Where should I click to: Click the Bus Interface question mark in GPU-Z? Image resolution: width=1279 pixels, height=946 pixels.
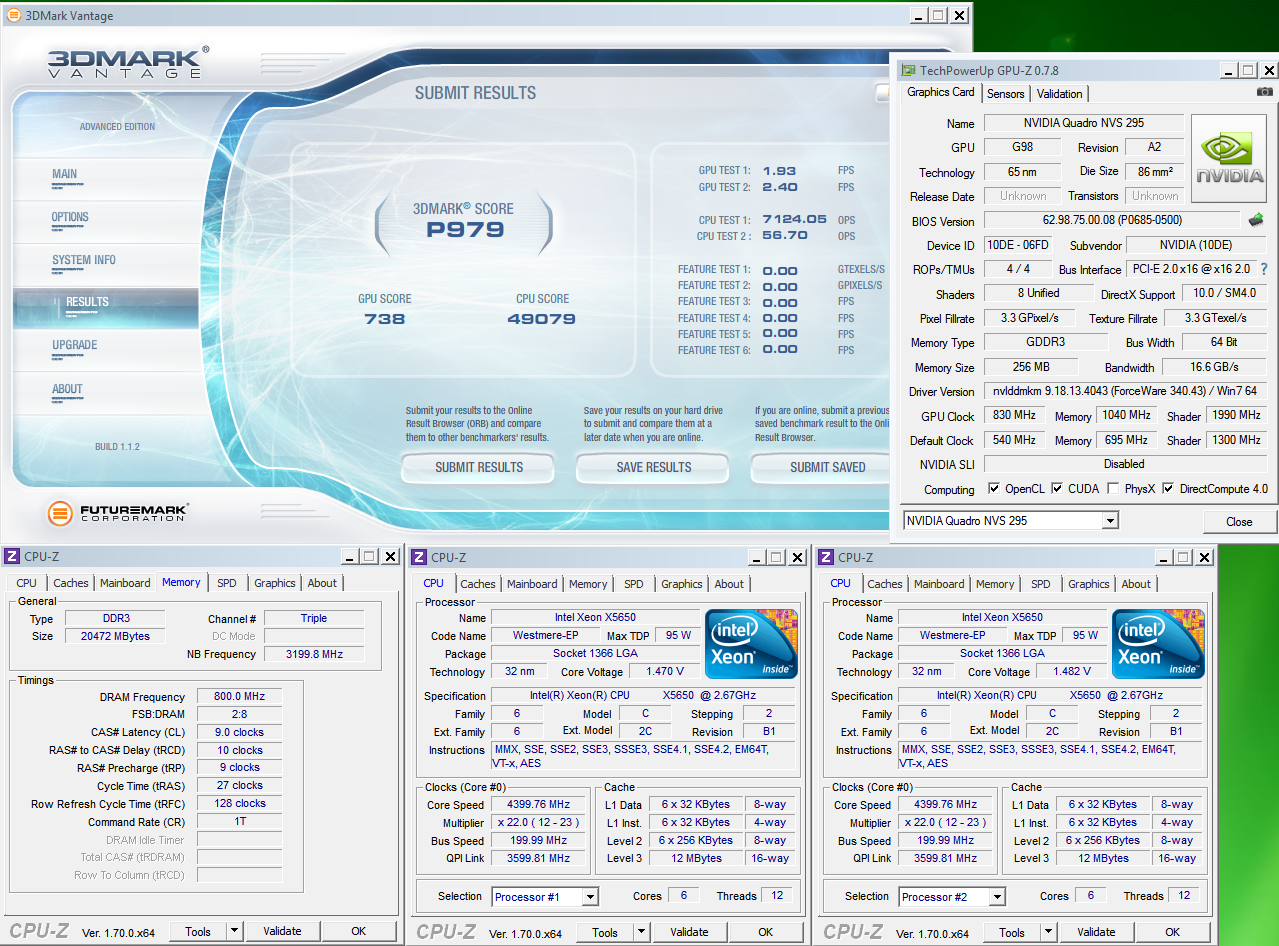pyautogui.click(x=1264, y=269)
